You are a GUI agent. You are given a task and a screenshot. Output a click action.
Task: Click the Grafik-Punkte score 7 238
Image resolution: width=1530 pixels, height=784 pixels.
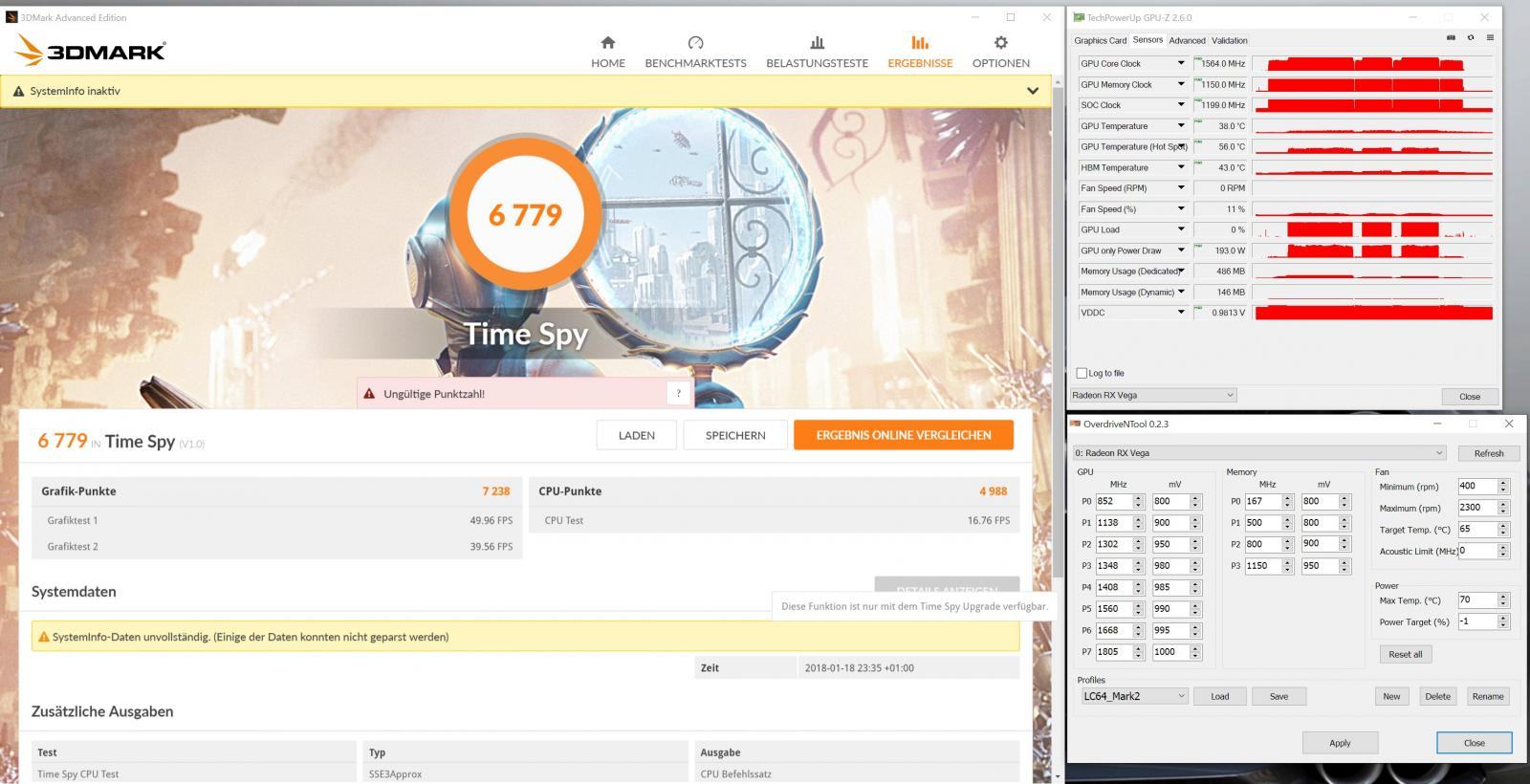pyautogui.click(x=495, y=491)
